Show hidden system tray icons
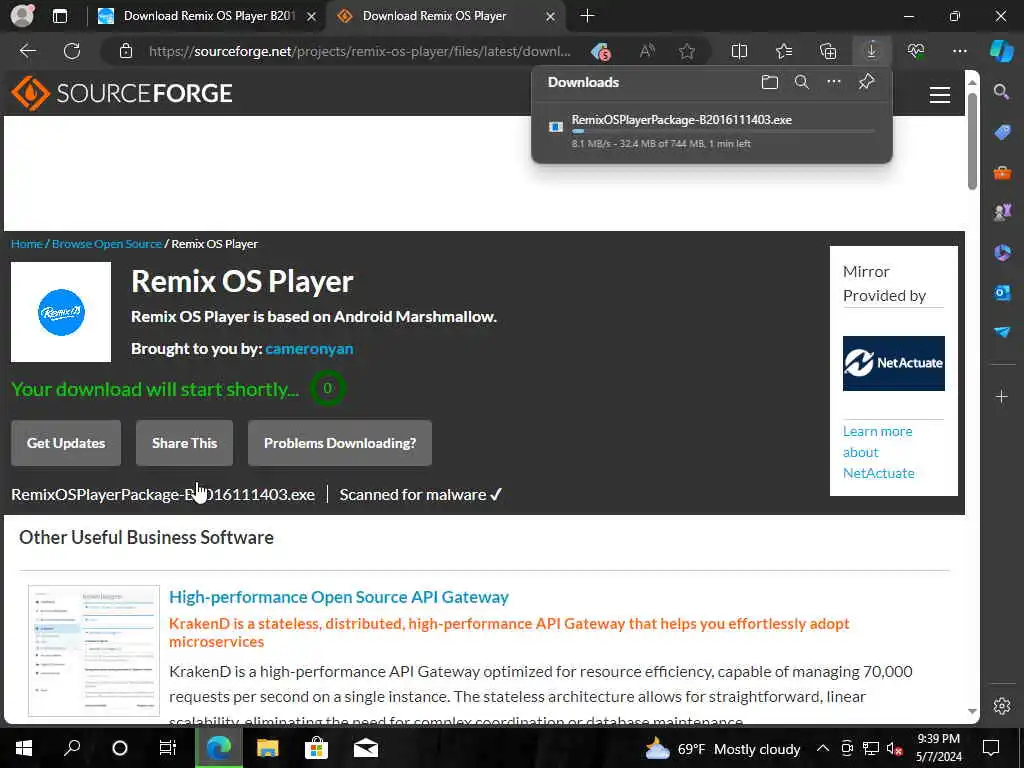 coord(823,748)
